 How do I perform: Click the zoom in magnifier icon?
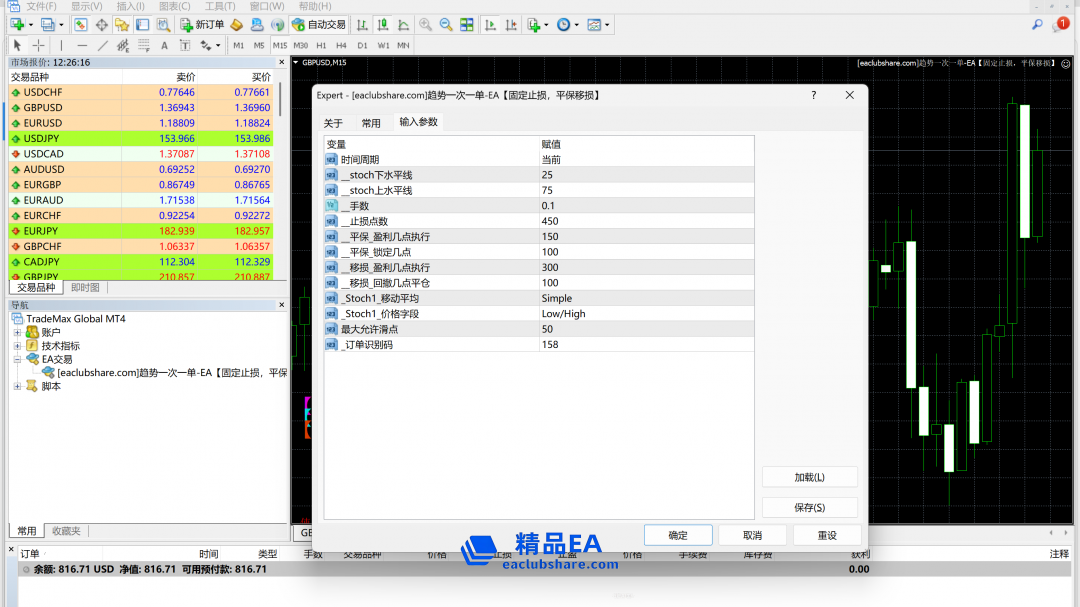[425, 24]
